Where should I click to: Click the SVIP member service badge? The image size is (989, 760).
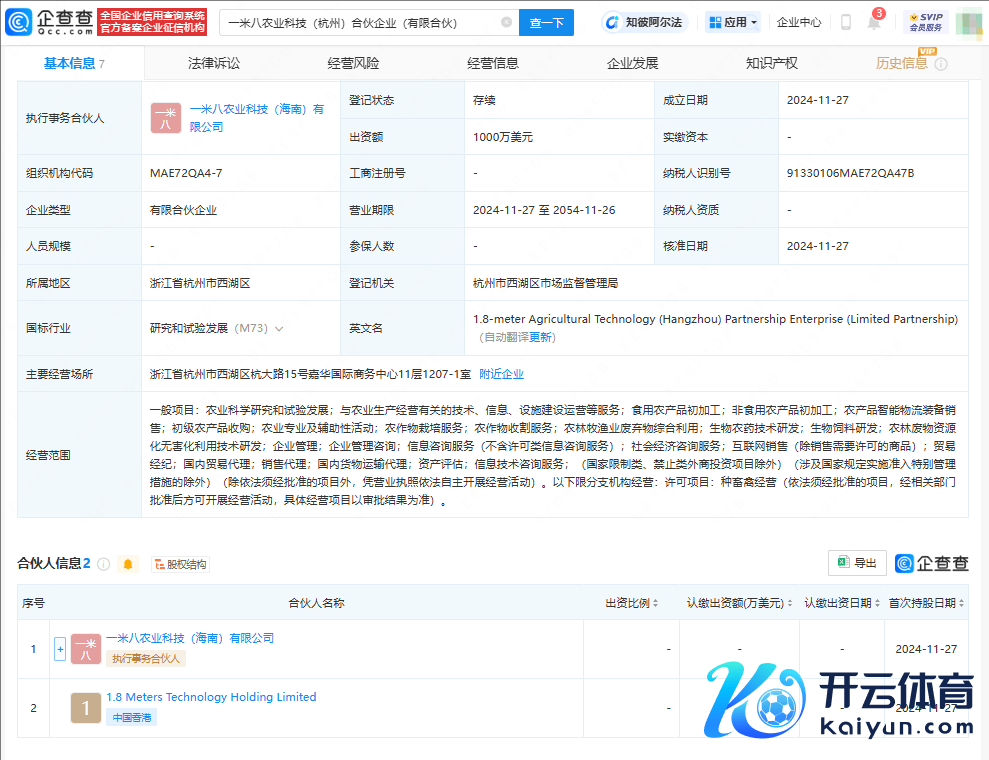click(x=925, y=22)
